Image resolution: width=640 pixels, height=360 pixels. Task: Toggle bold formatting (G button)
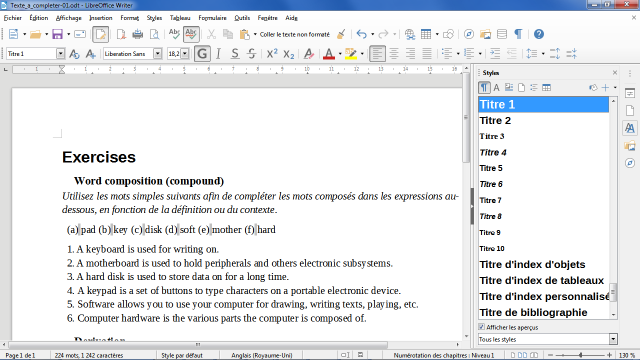[202, 54]
